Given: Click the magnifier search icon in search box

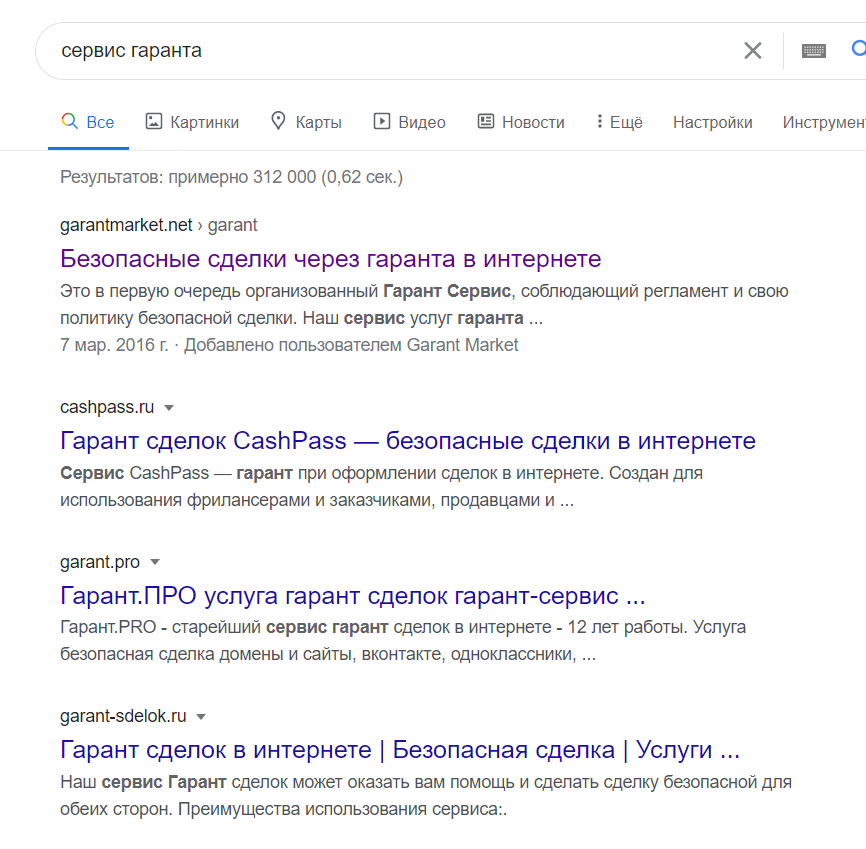Looking at the screenshot, I should 859,49.
